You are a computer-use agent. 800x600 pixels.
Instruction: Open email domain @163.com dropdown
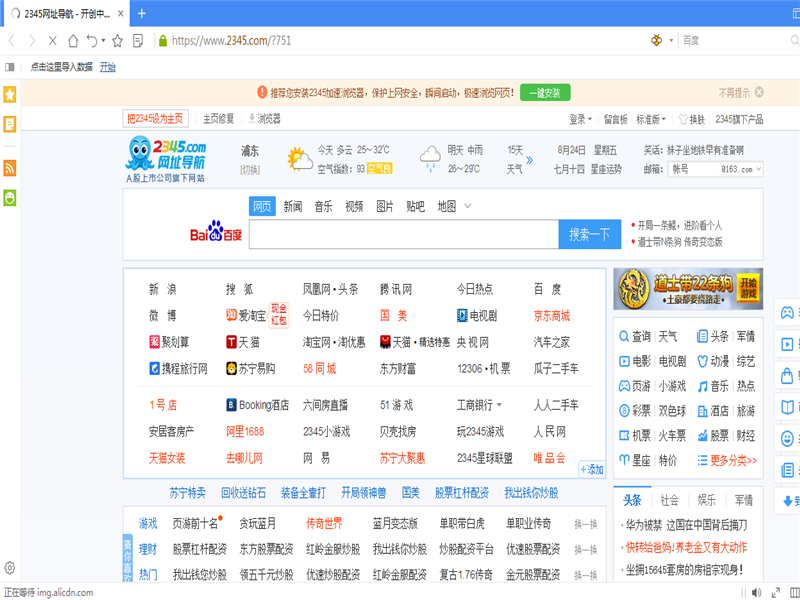(x=741, y=169)
